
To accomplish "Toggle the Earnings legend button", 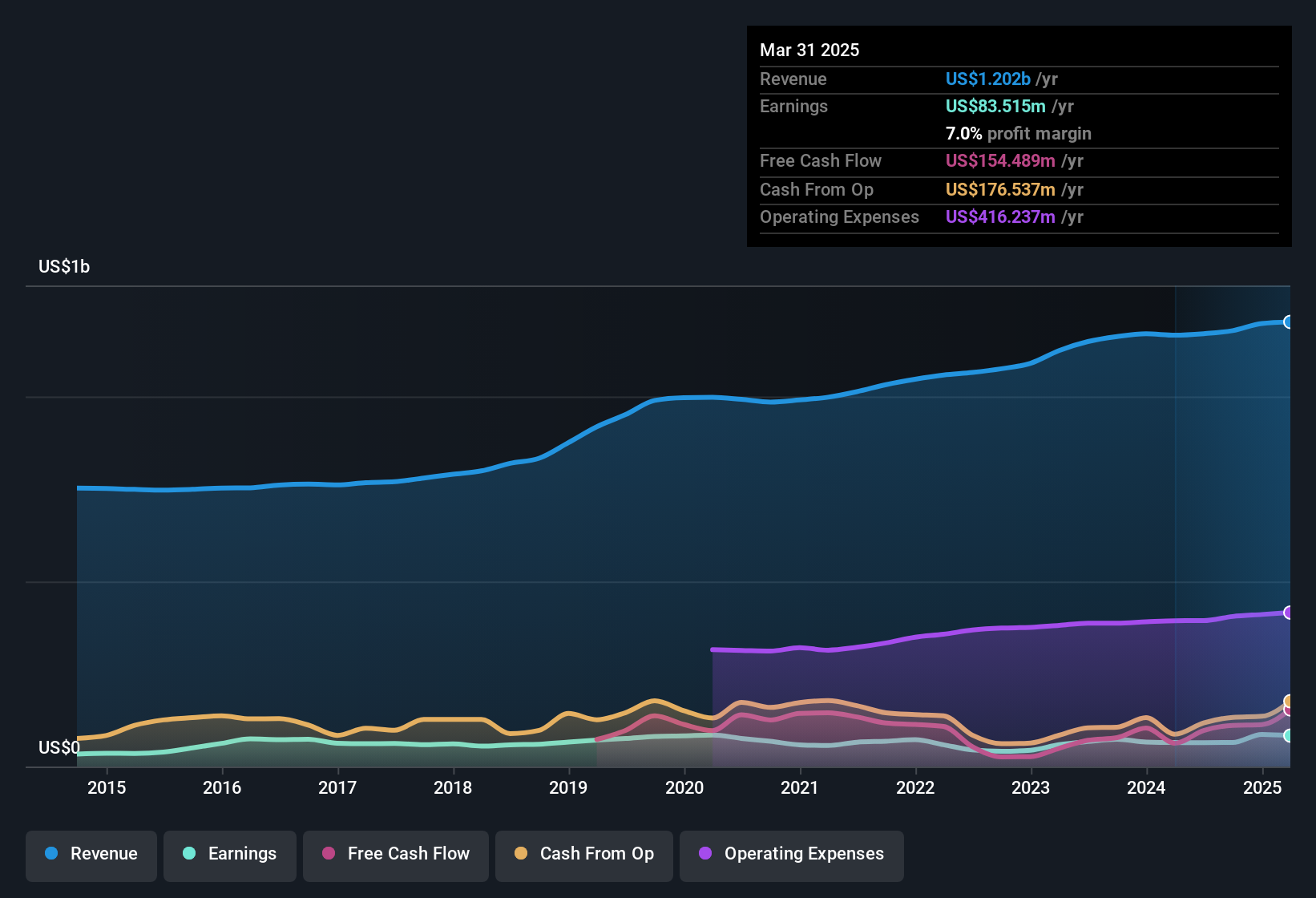I will click(x=230, y=856).
